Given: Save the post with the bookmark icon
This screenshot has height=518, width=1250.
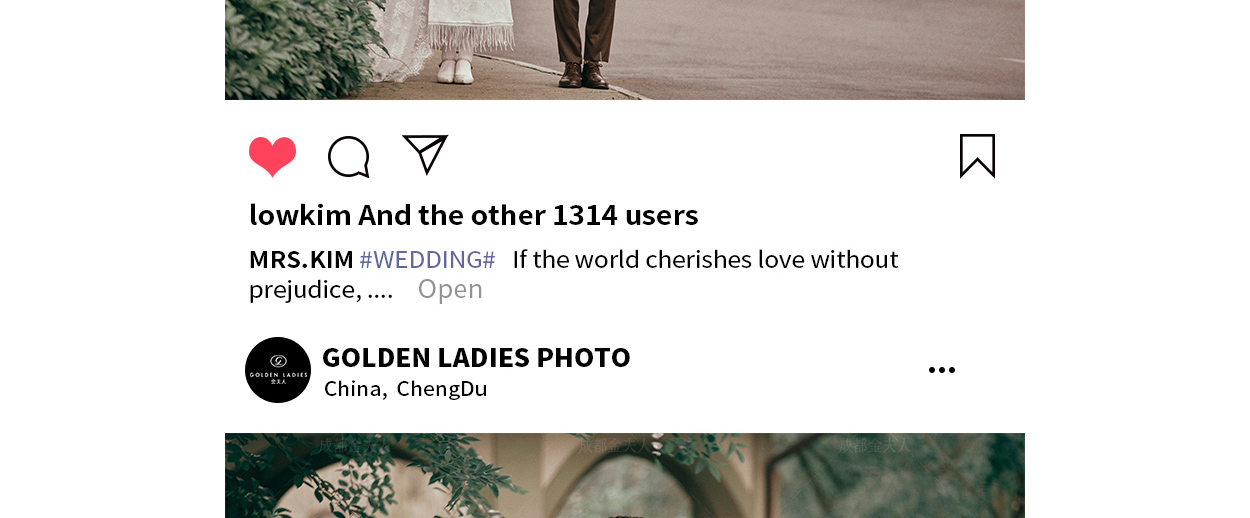Looking at the screenshot, I should pos(977,156).
